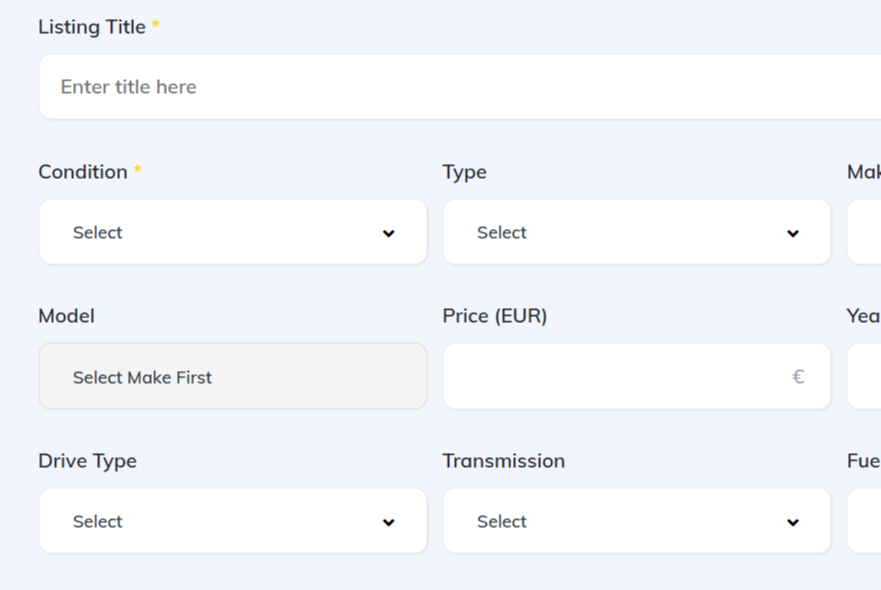881x590 pixels.
Task: Click the Listing Title label
Action: tap(92, 27)
